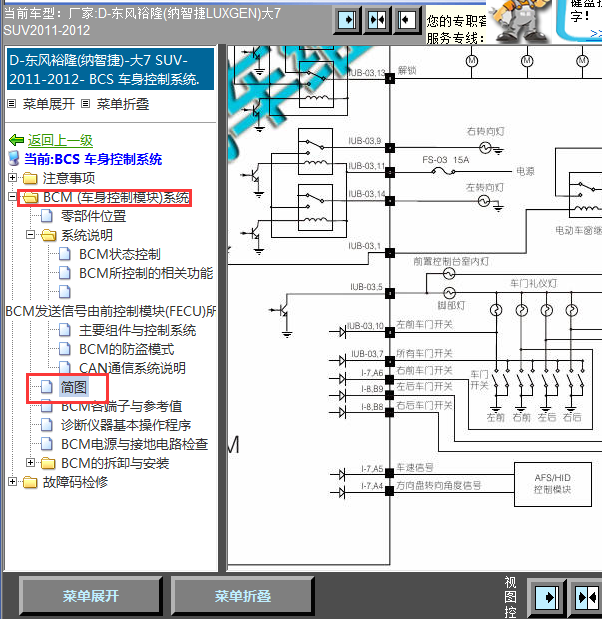Open BCM的防盗模式 document
This screenshot has height=619, width=602.
(126, 349)
